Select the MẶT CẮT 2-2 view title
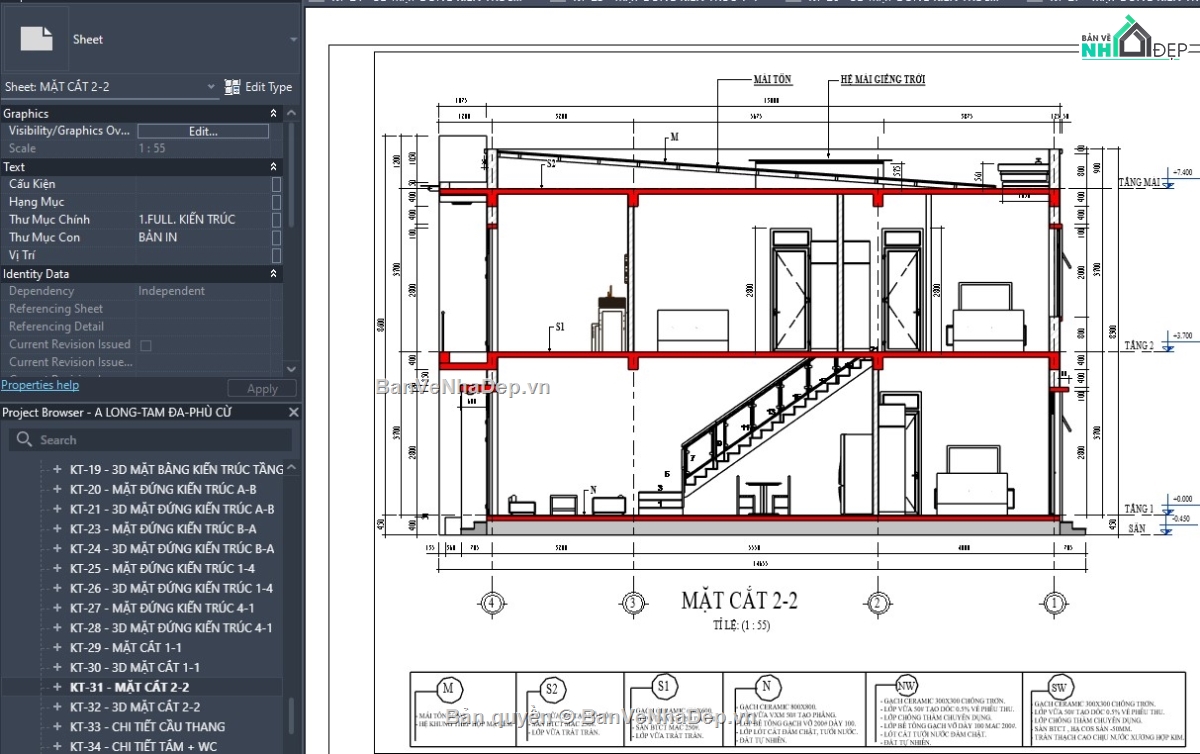 [x=739, y=601]
